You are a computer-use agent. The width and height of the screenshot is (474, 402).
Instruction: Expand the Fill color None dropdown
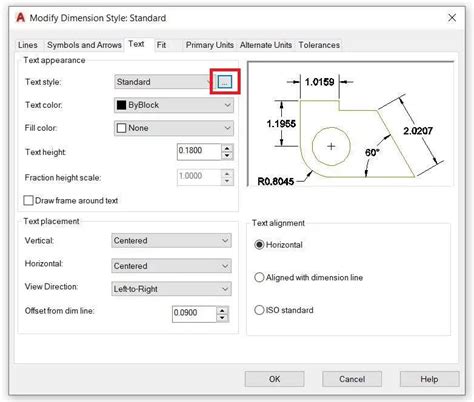tap(174, 128)
